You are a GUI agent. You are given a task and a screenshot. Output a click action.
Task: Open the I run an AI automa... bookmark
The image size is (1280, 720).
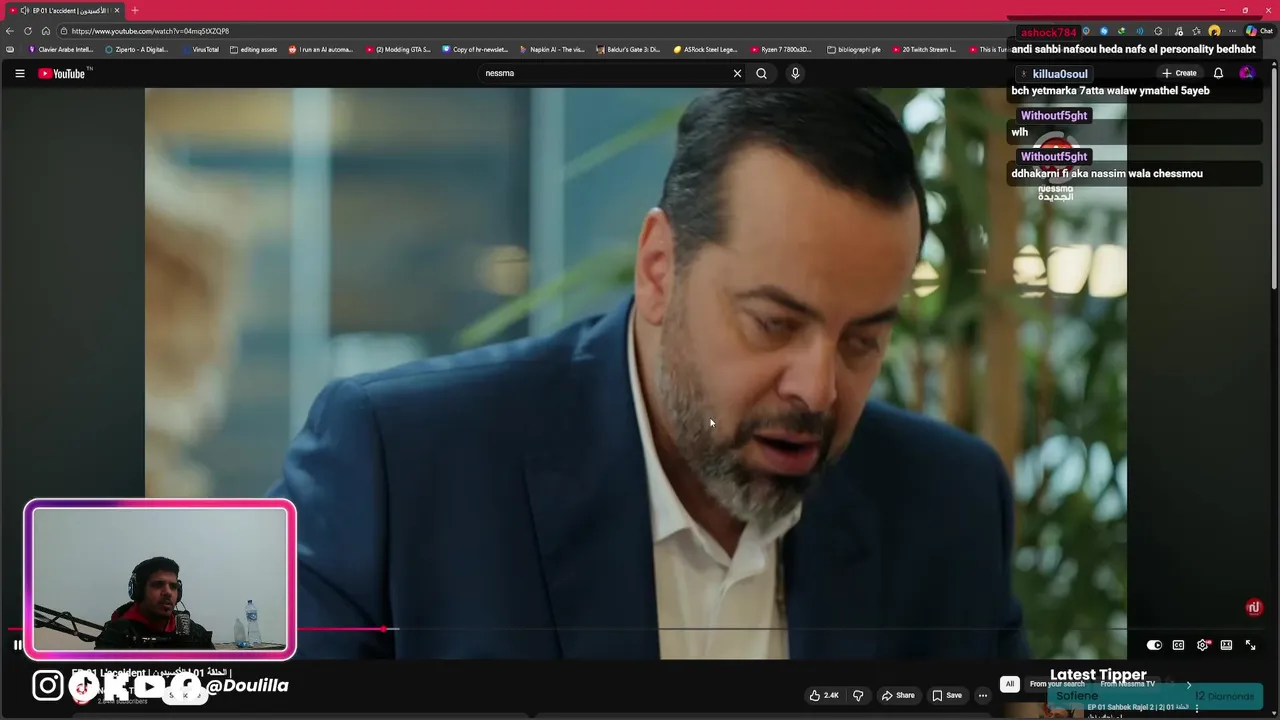pyautogui.click(x=321, y=49)
